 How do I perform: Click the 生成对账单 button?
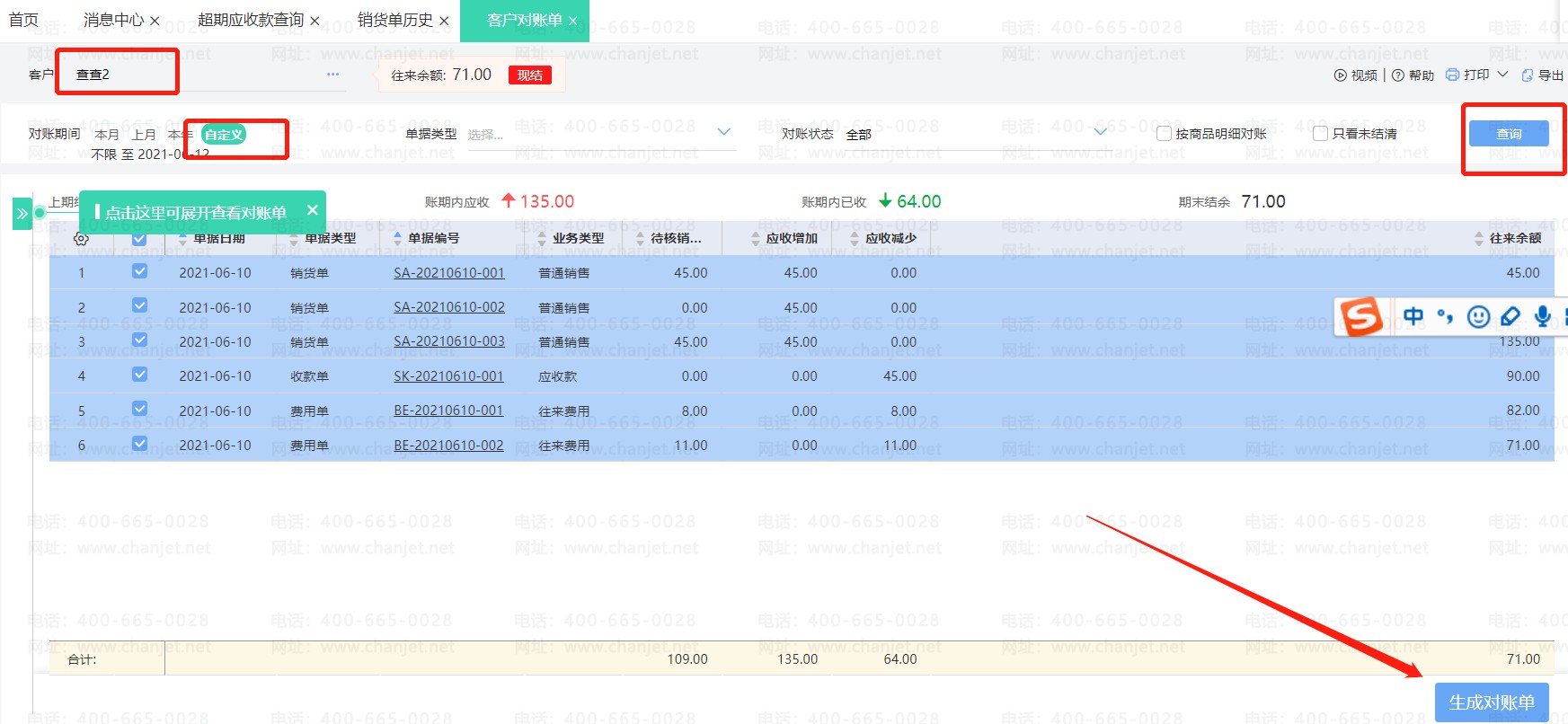pyautogui.click(x=1492, y=702)
